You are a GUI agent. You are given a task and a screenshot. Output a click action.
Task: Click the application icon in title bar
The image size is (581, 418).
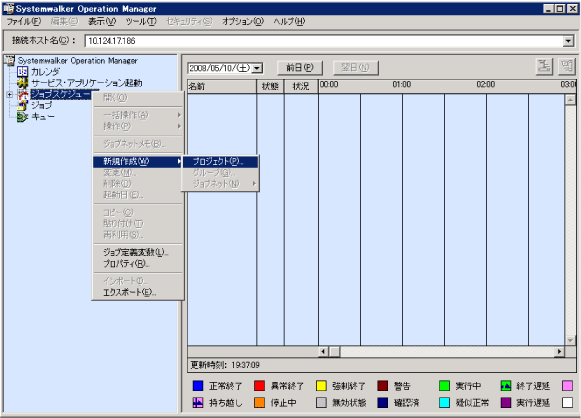(x=8, y=8)
